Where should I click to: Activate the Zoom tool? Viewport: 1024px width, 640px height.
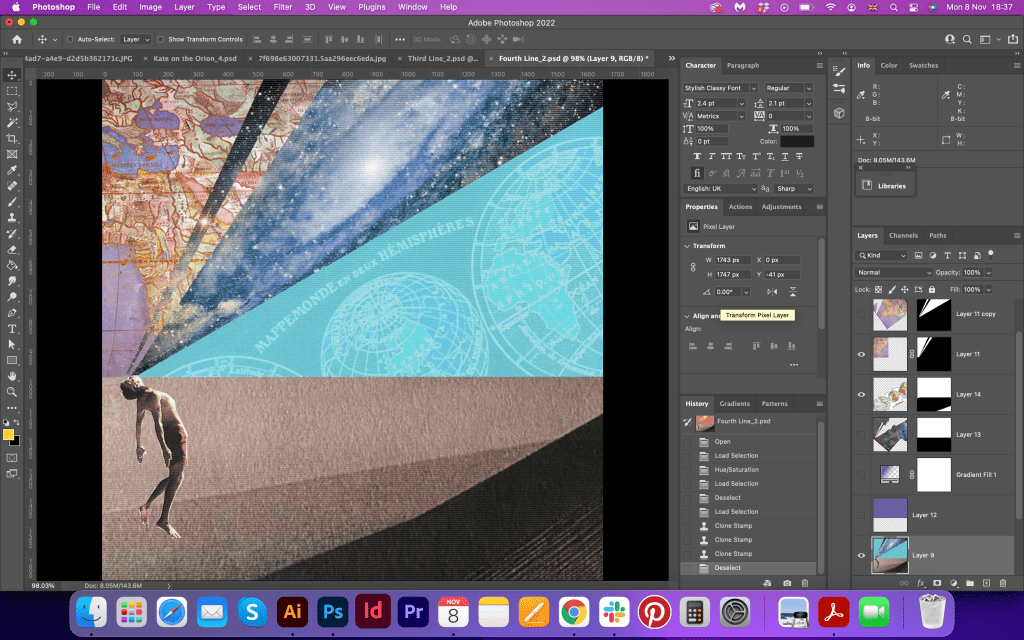click(x=12, y=392)
